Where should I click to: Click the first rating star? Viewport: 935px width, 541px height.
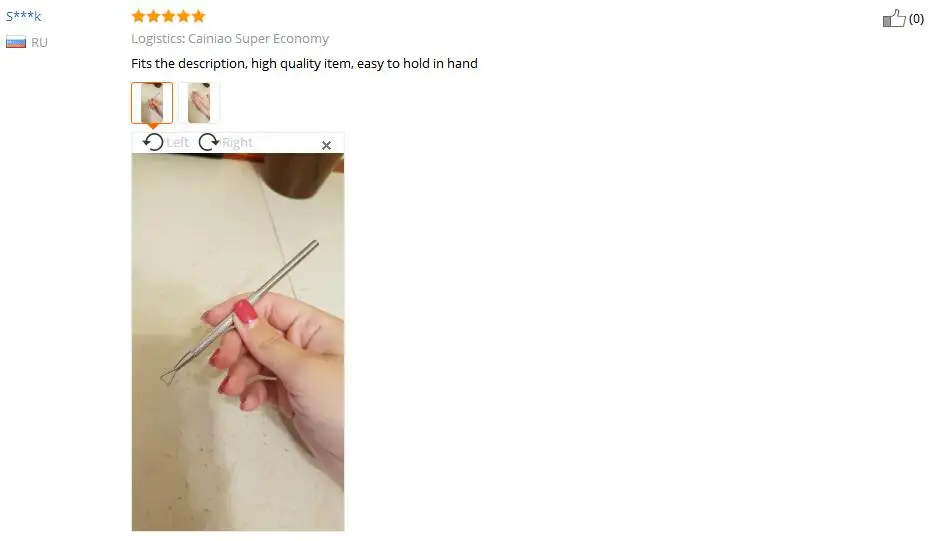coord(138,16)
